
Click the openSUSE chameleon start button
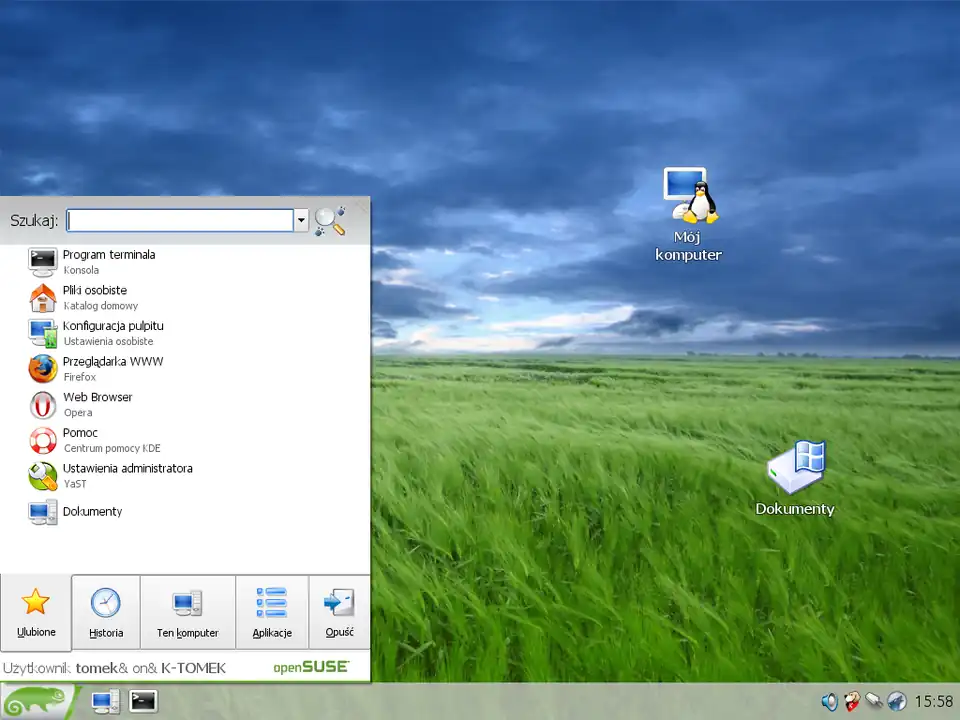point(37,701)
